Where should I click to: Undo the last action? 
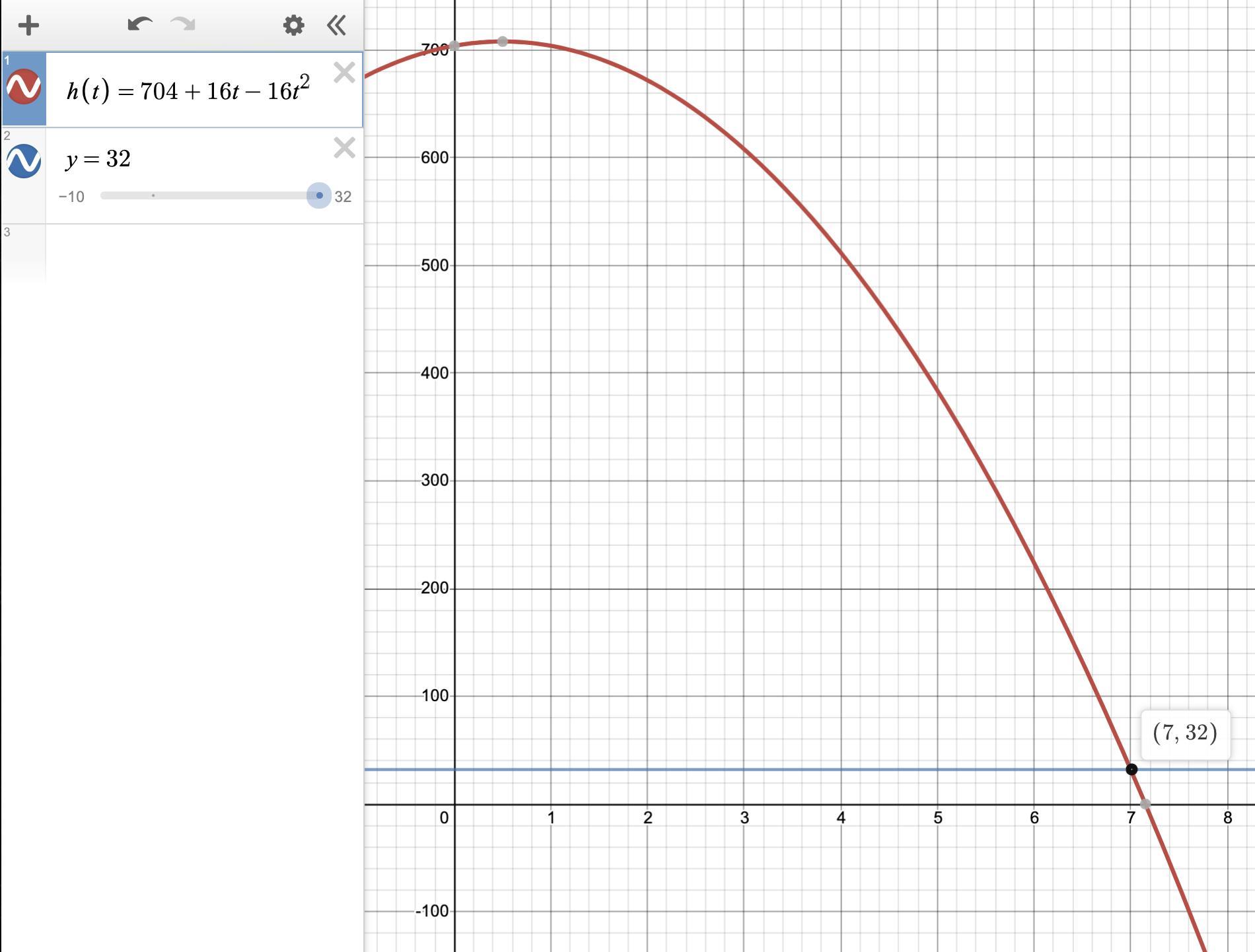(140, 25)
